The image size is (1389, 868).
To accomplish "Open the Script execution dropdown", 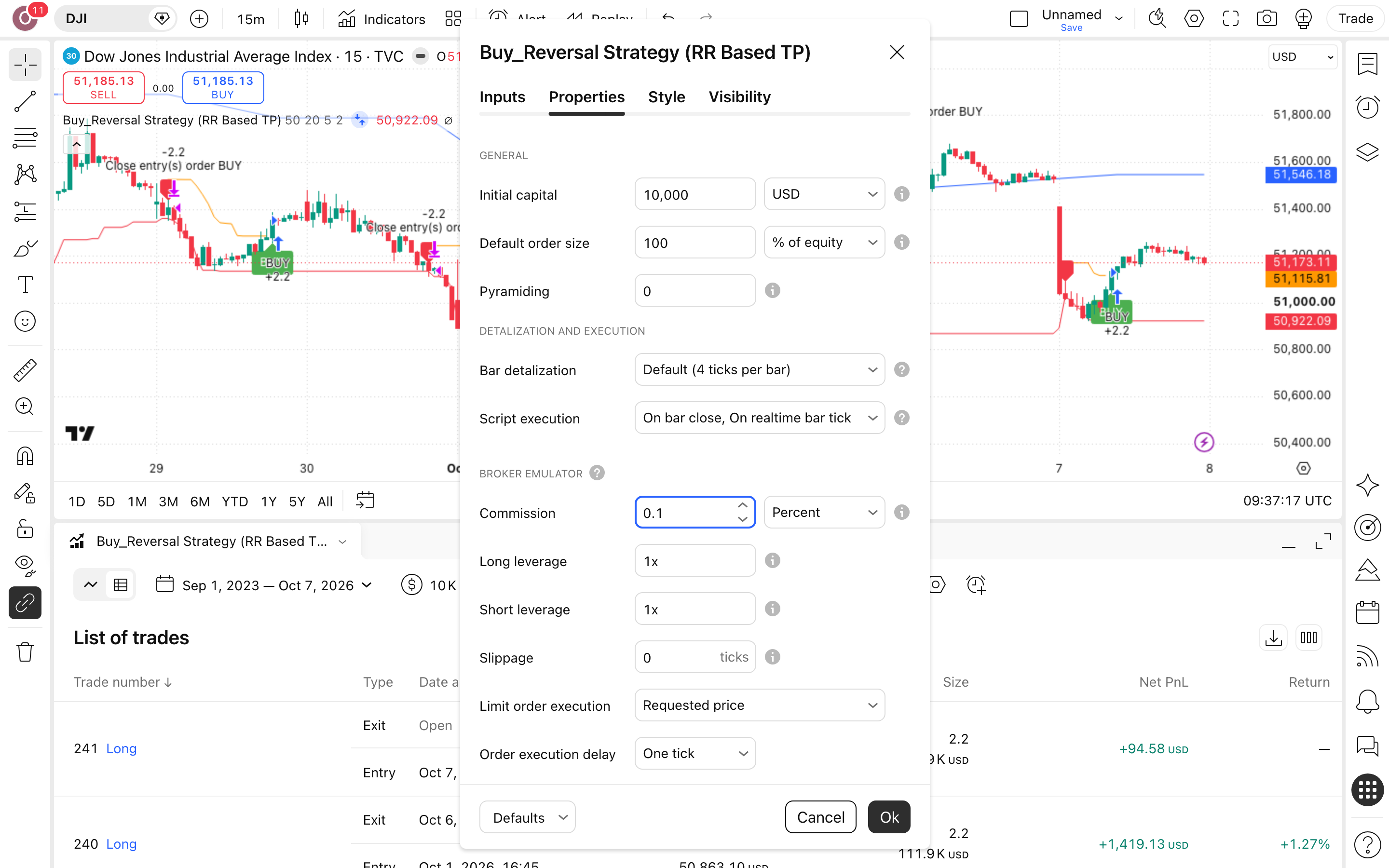I will tap(760, 418).
